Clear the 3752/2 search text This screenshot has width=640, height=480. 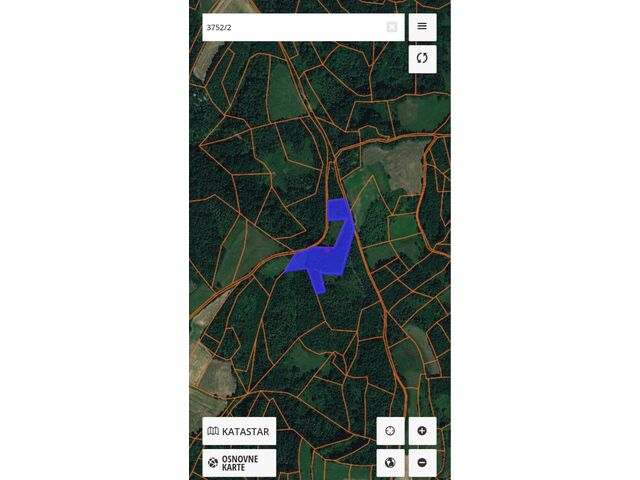[391, 27]
